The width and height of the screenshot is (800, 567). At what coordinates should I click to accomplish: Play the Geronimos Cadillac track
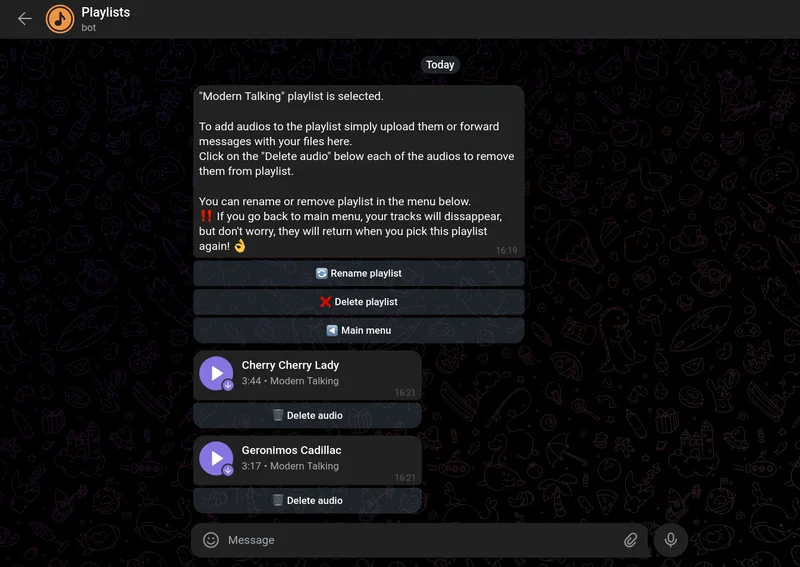coord(216,458)
